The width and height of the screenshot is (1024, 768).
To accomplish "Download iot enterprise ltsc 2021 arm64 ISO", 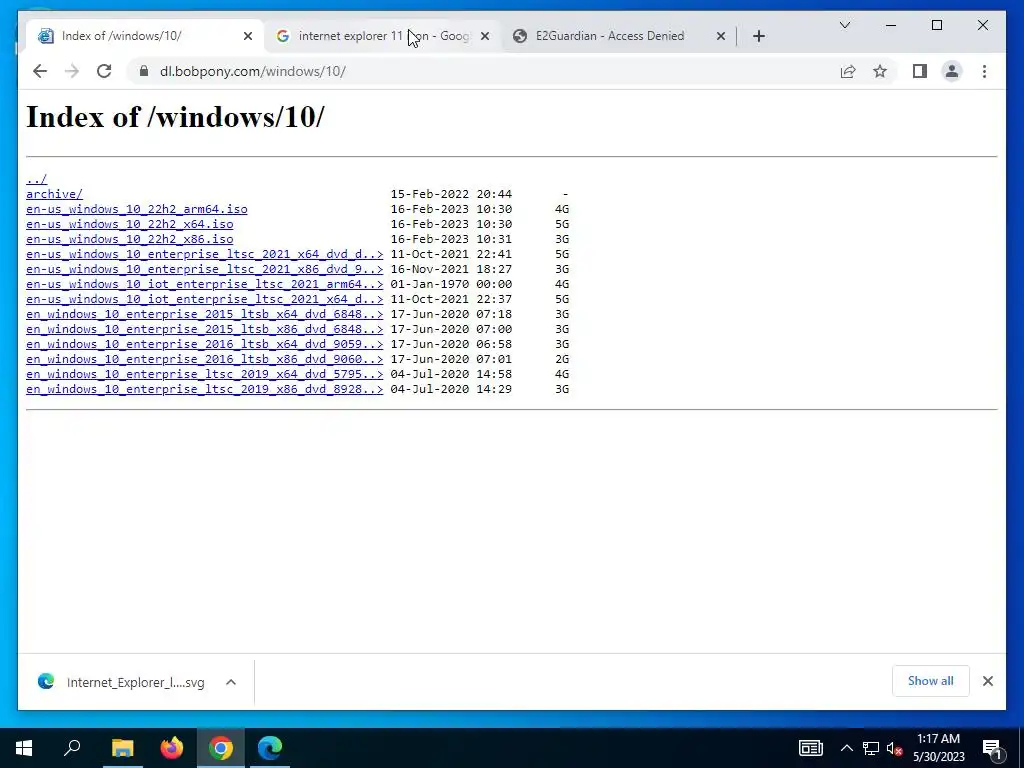I will point(204,284).
